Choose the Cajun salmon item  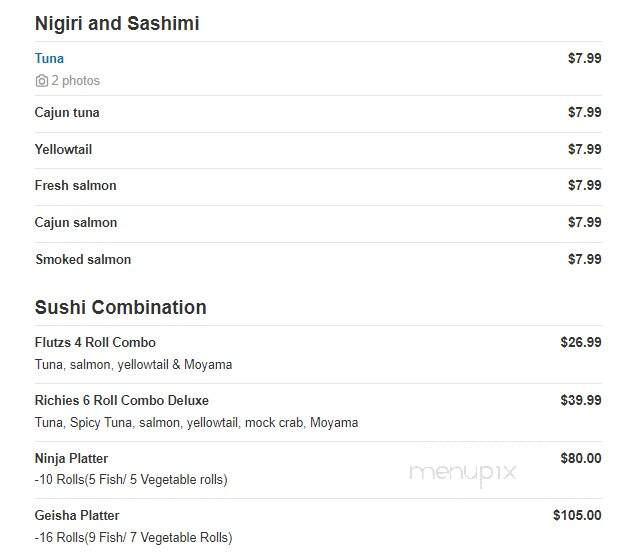(x=76, y=222)
